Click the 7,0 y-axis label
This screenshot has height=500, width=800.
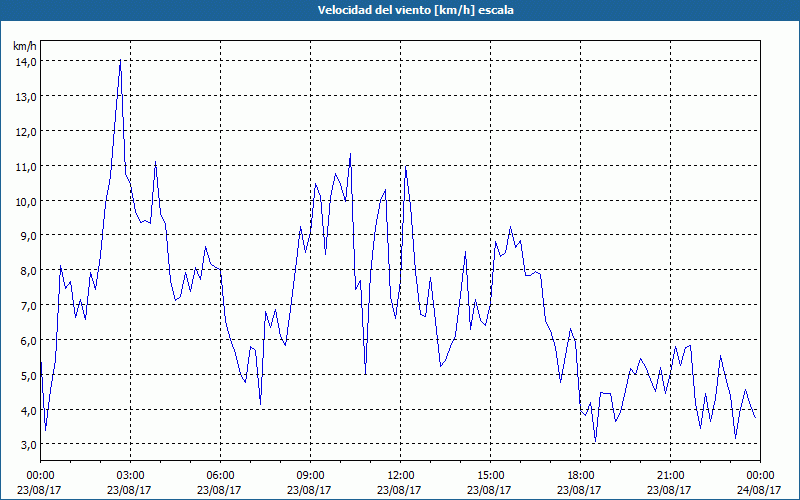coord(28,306)
